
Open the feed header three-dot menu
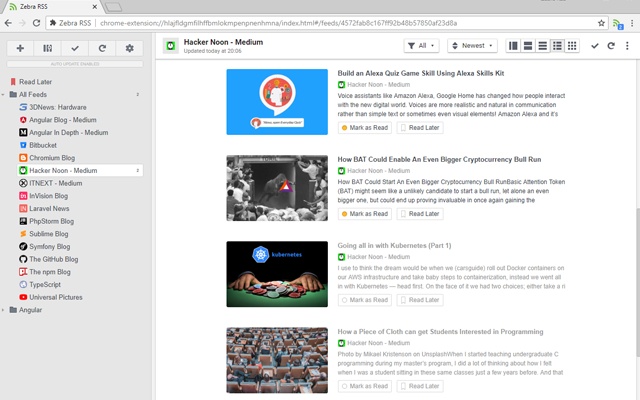627,46
